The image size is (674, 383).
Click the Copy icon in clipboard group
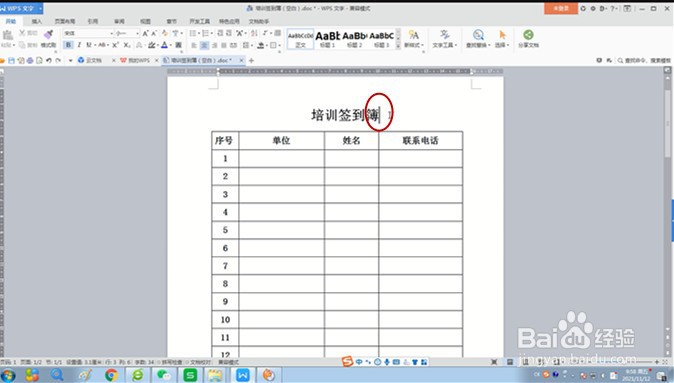[22, 45]
